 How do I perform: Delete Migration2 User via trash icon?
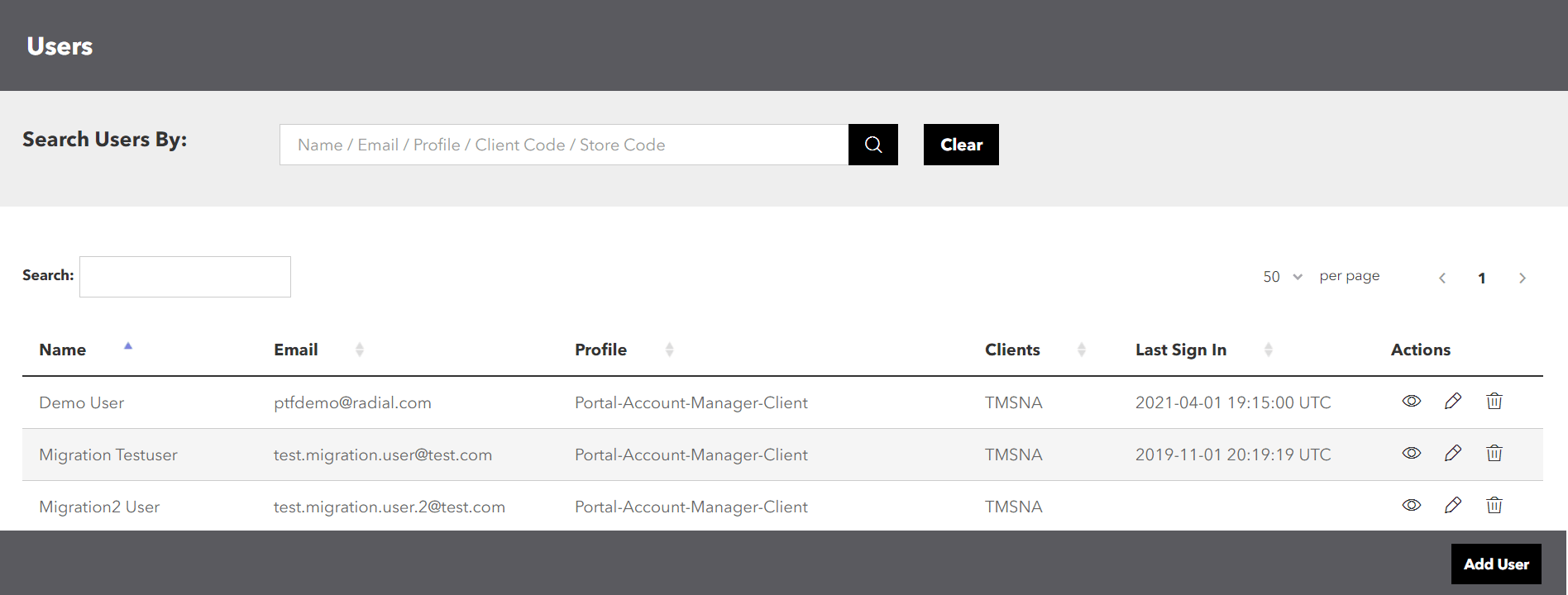tap(1494, 506)
